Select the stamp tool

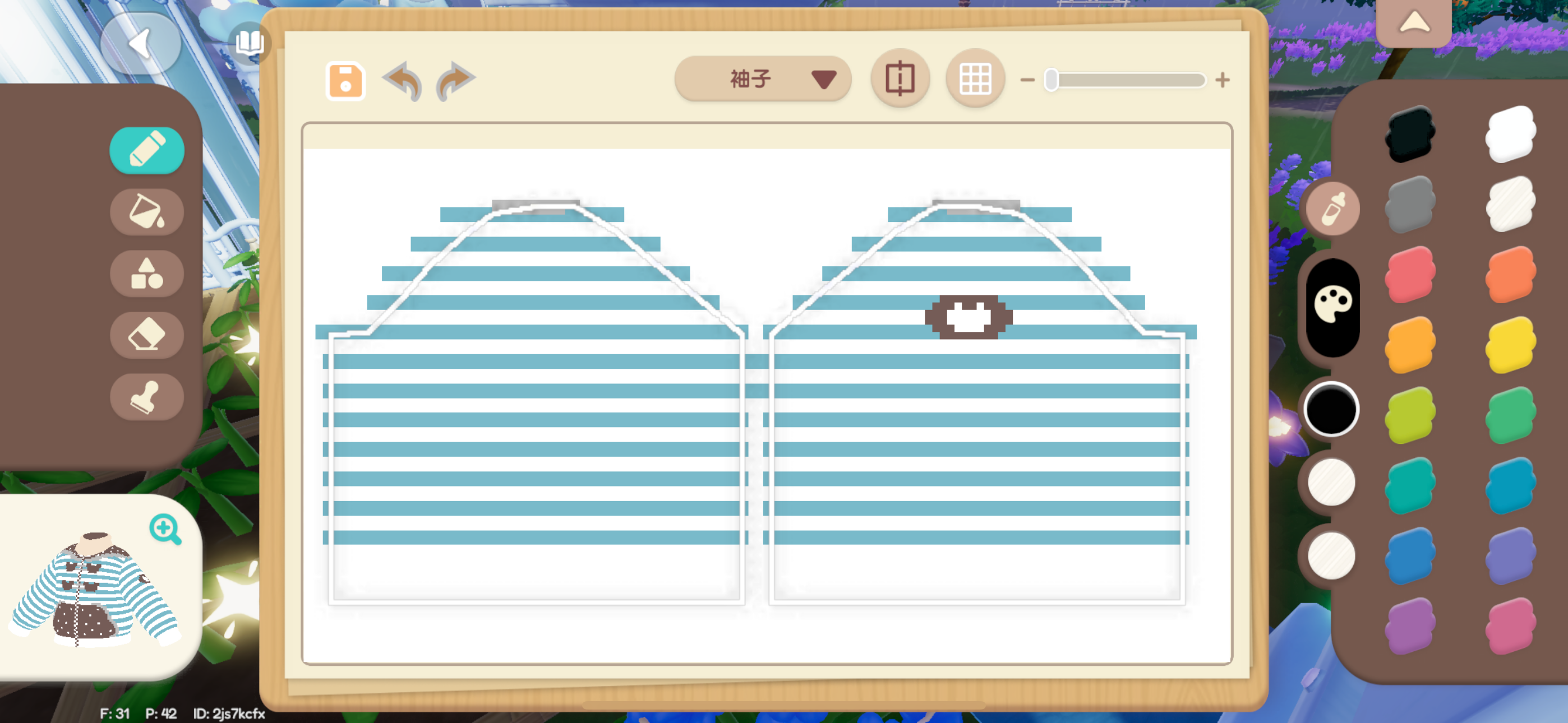point(147,397)
